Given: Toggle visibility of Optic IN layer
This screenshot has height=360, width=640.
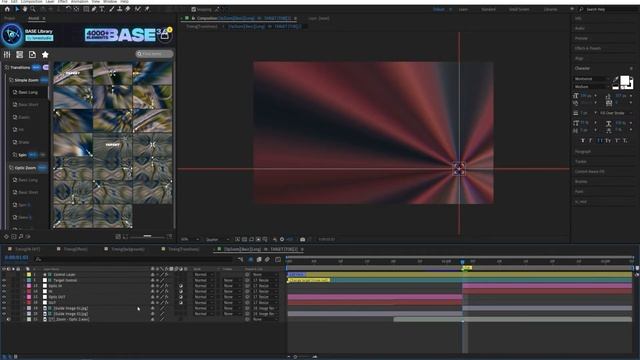Looking at the screenshot, I should (x=4, y=286).
